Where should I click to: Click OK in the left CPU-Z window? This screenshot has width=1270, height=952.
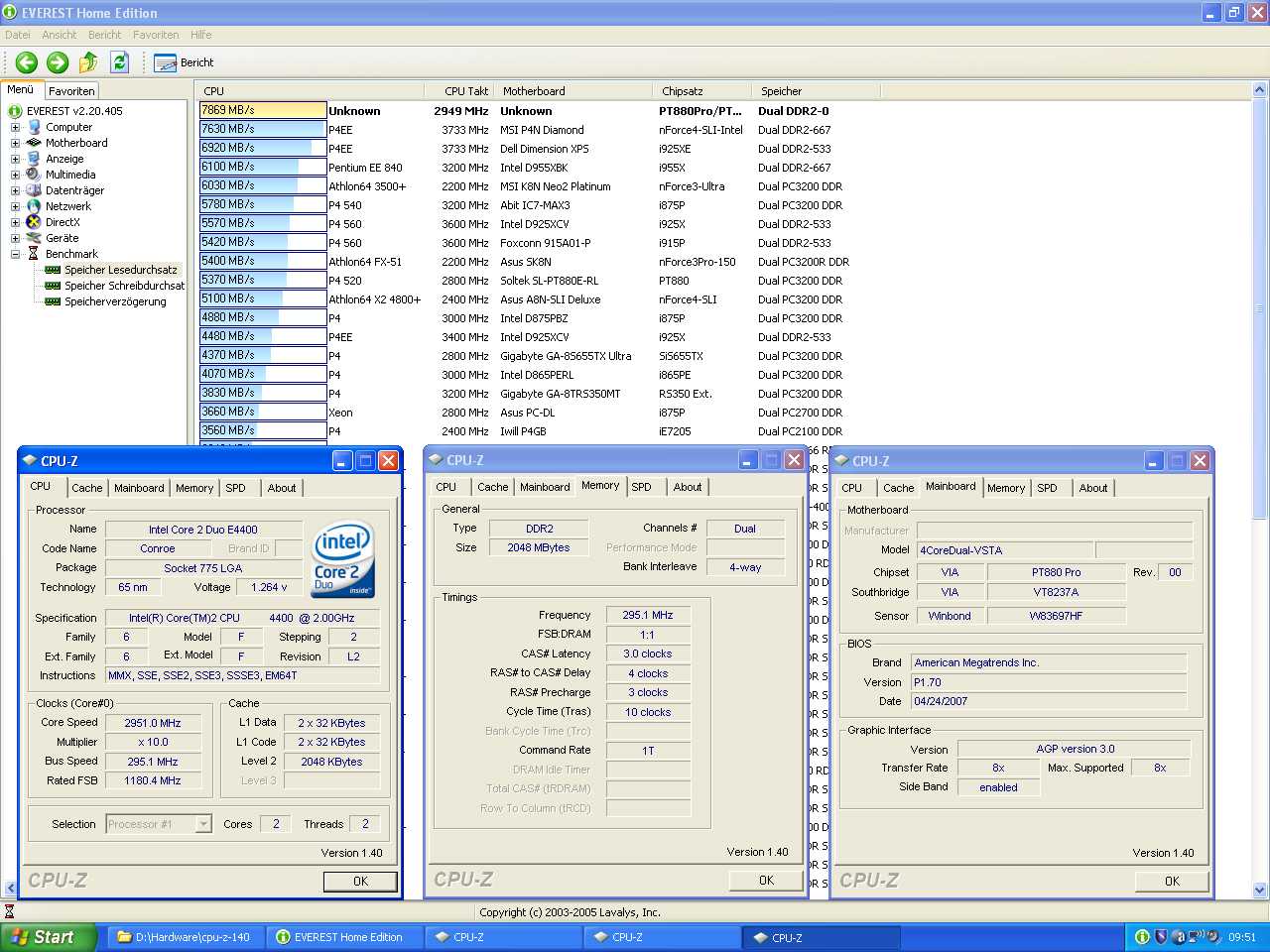pos(360,881)
